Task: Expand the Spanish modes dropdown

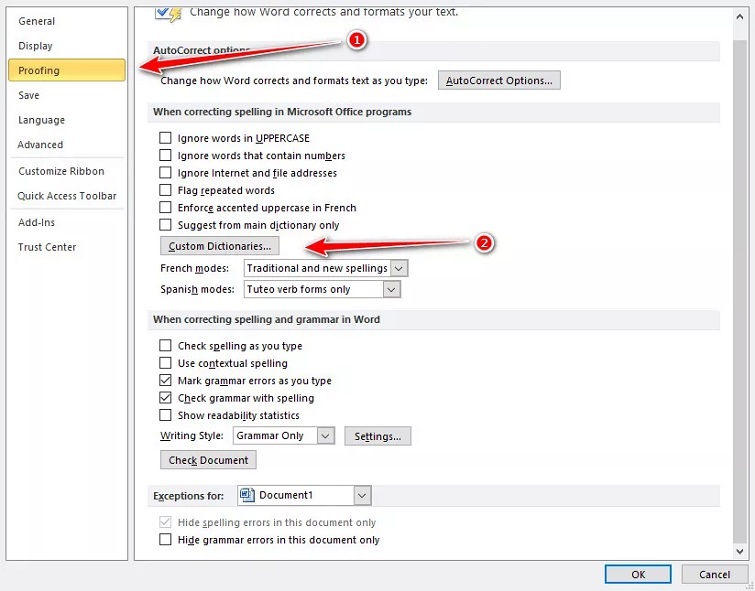Action: [391, 289]
